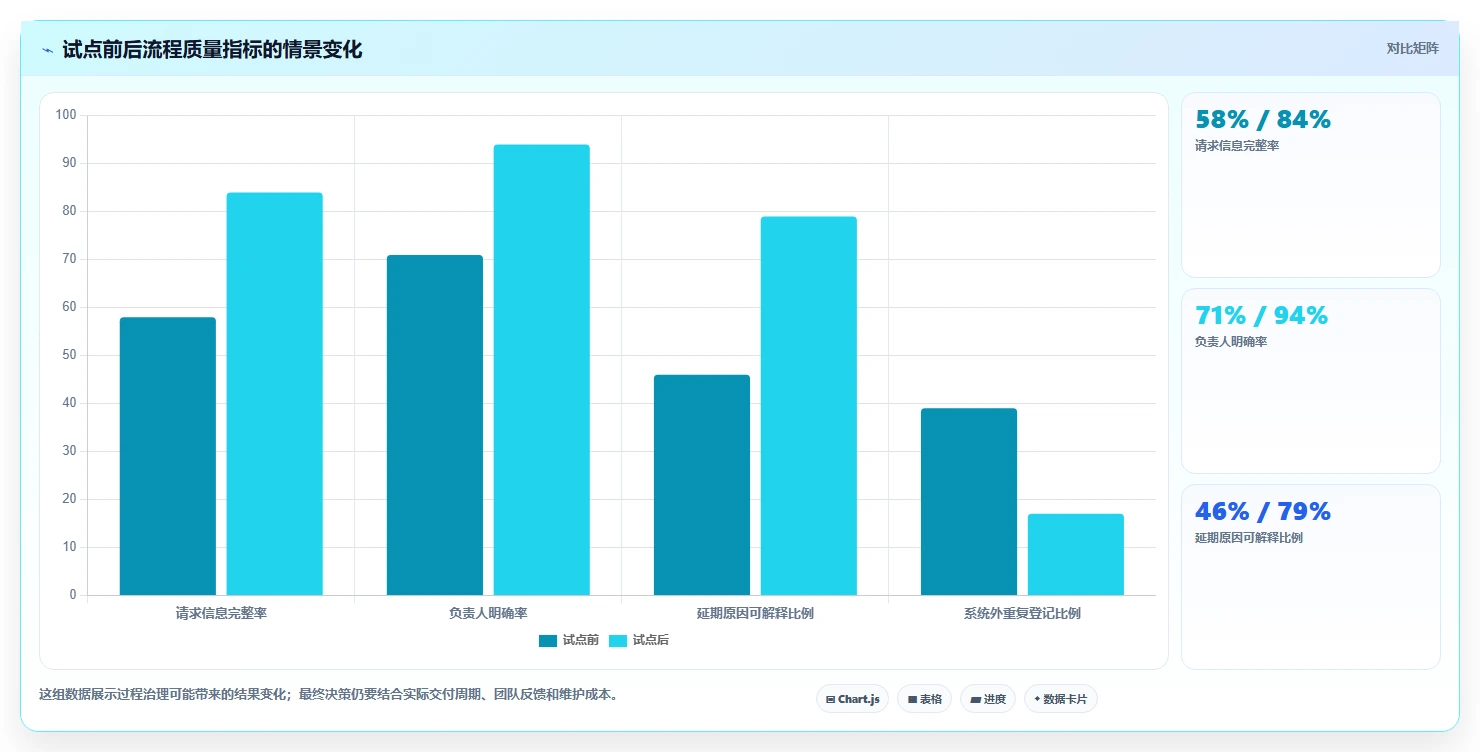This screenshot has height=752, width=1480.
Task: Click the 试点后 bar for 延期原因可解释比例
Action: point(809,406)
